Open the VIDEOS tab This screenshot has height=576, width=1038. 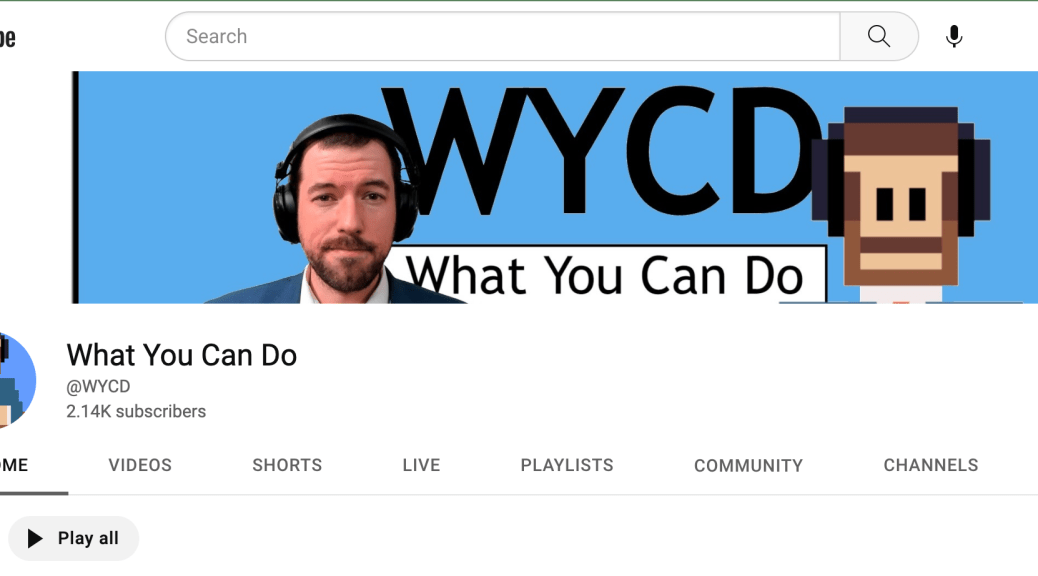tap(140, 465)
